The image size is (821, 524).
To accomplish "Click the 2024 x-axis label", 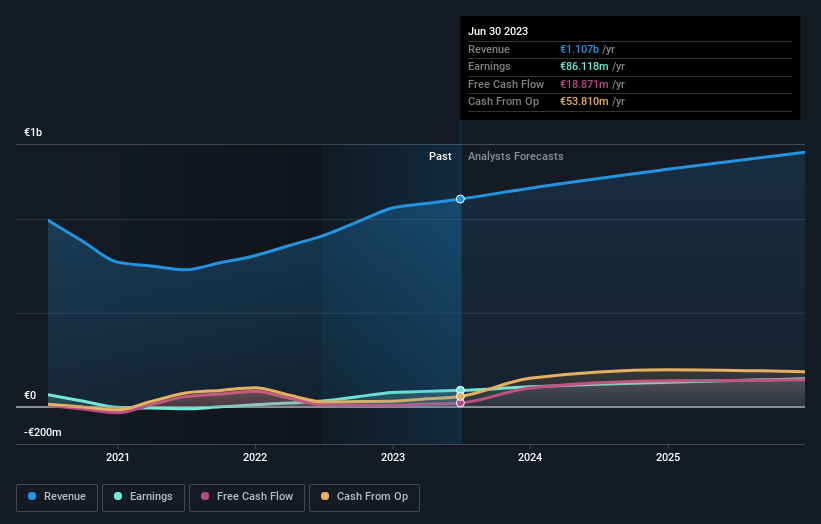I will point(530,458).
